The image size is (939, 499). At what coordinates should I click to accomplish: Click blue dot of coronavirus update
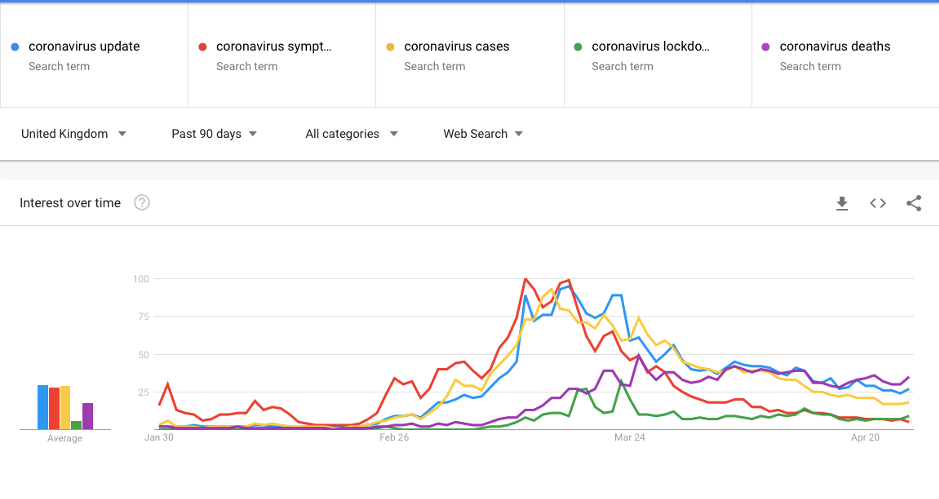pyautogui.click(x=14, y=47)
